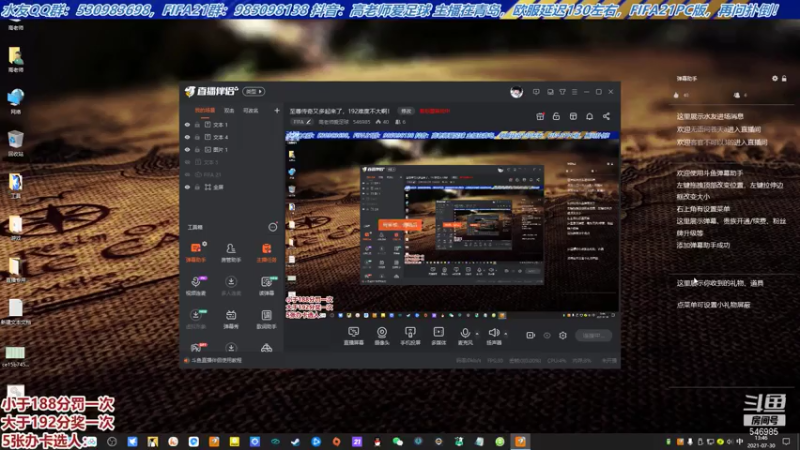The image size is (800, 450).
Task: Toggle visibility of 全屏 layer
Action: pos(187,187)
